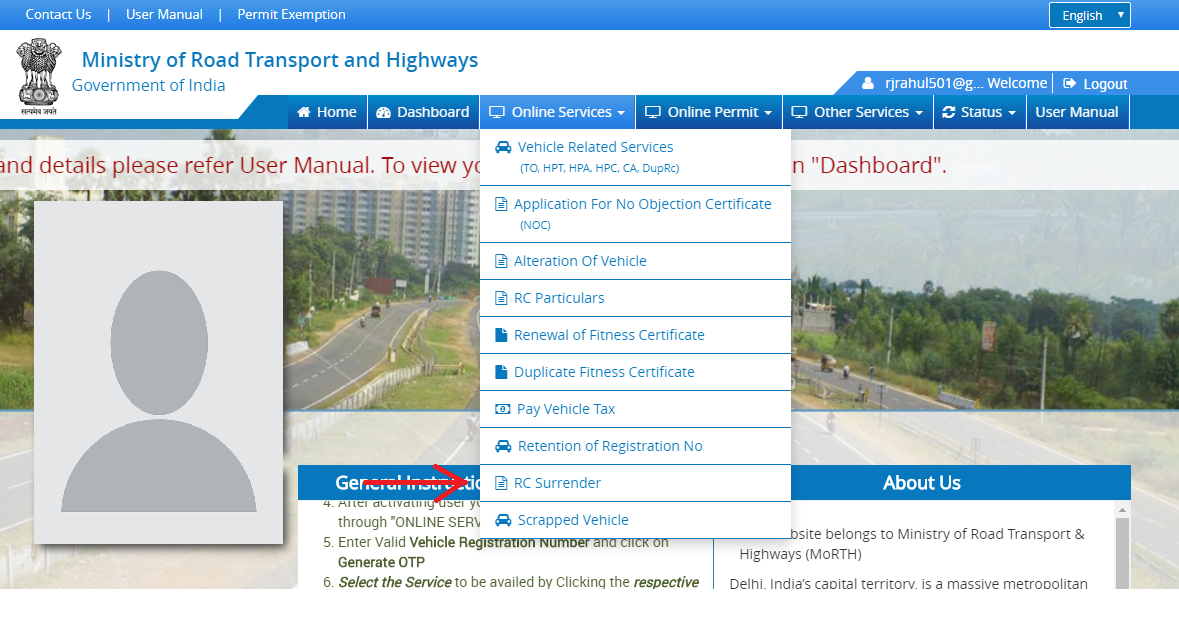This screenshot has height=640, width=1179.
Task: Click the Government of India subtitle
Action: click(x=148, y=85)
